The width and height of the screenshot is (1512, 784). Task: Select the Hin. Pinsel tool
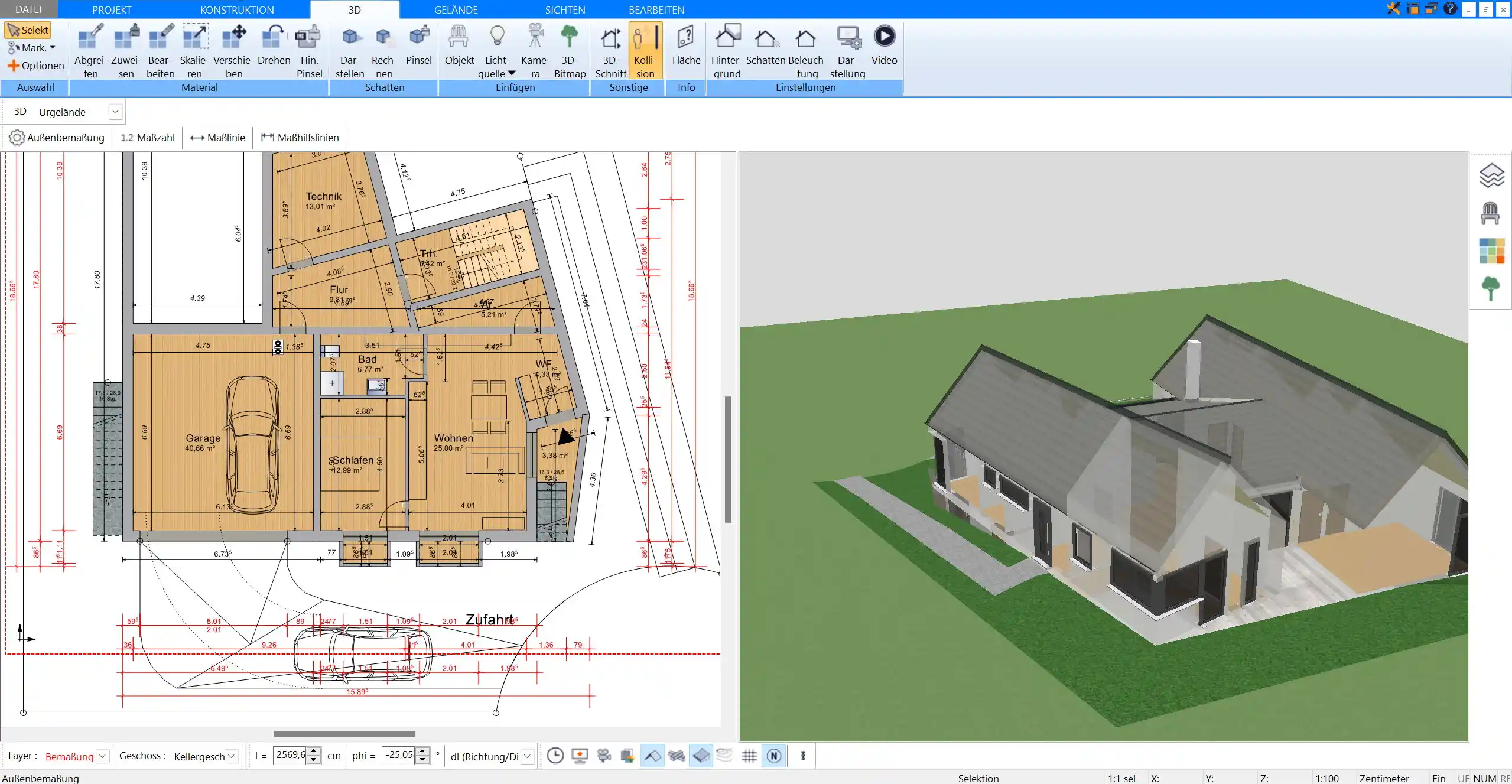click(309, 51)
